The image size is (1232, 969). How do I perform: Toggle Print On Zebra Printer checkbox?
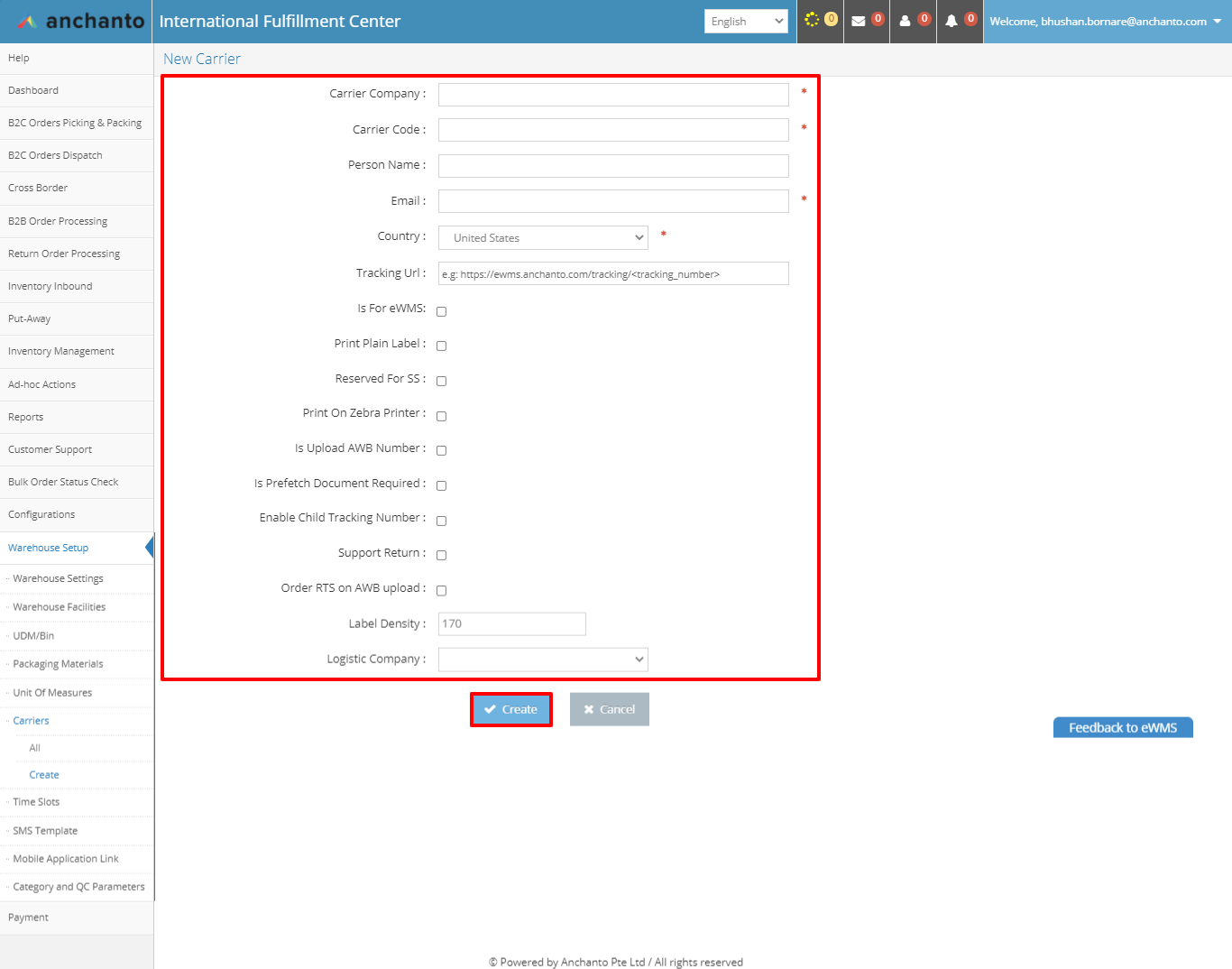[x=441, y=416]
